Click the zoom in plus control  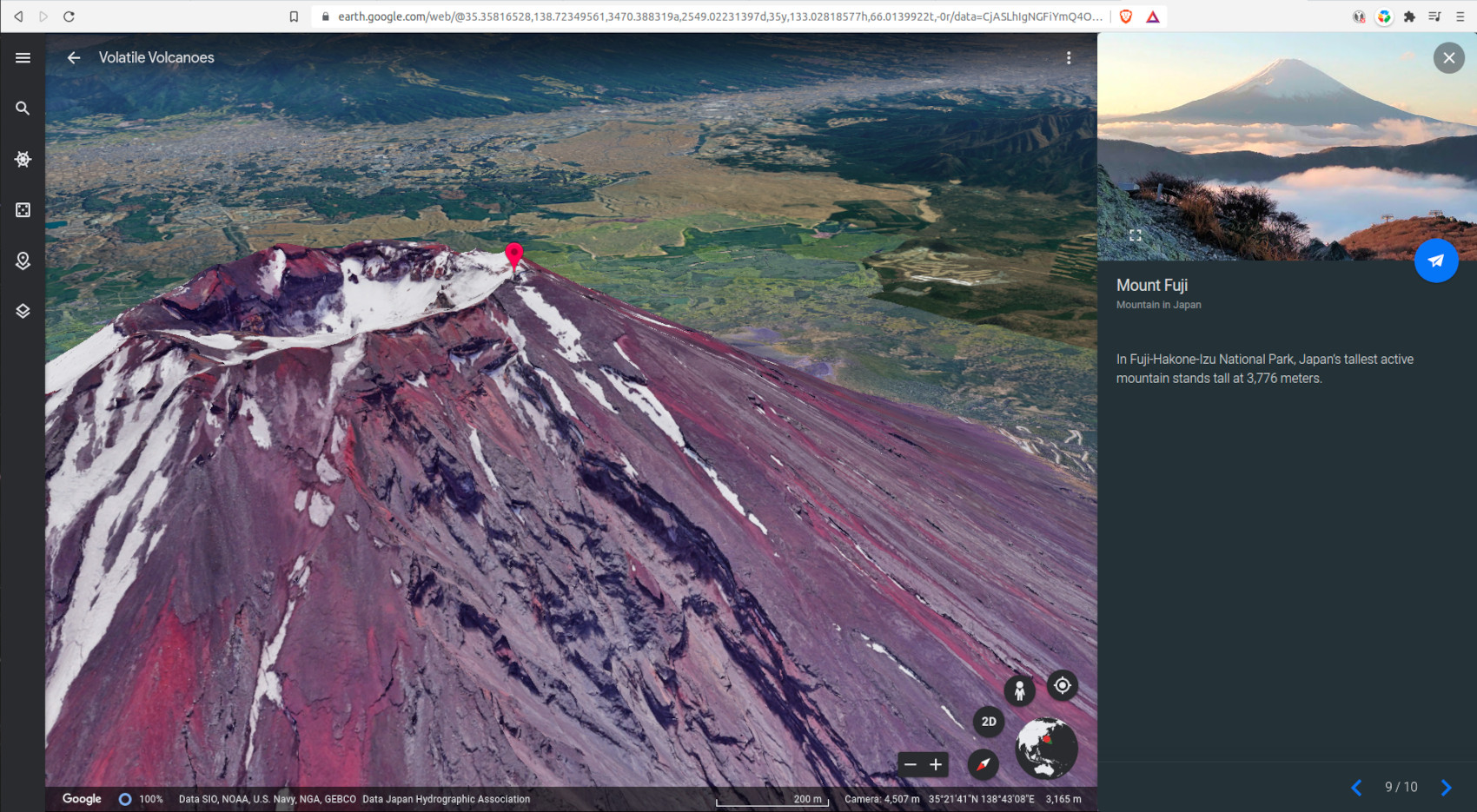point(935,764)
